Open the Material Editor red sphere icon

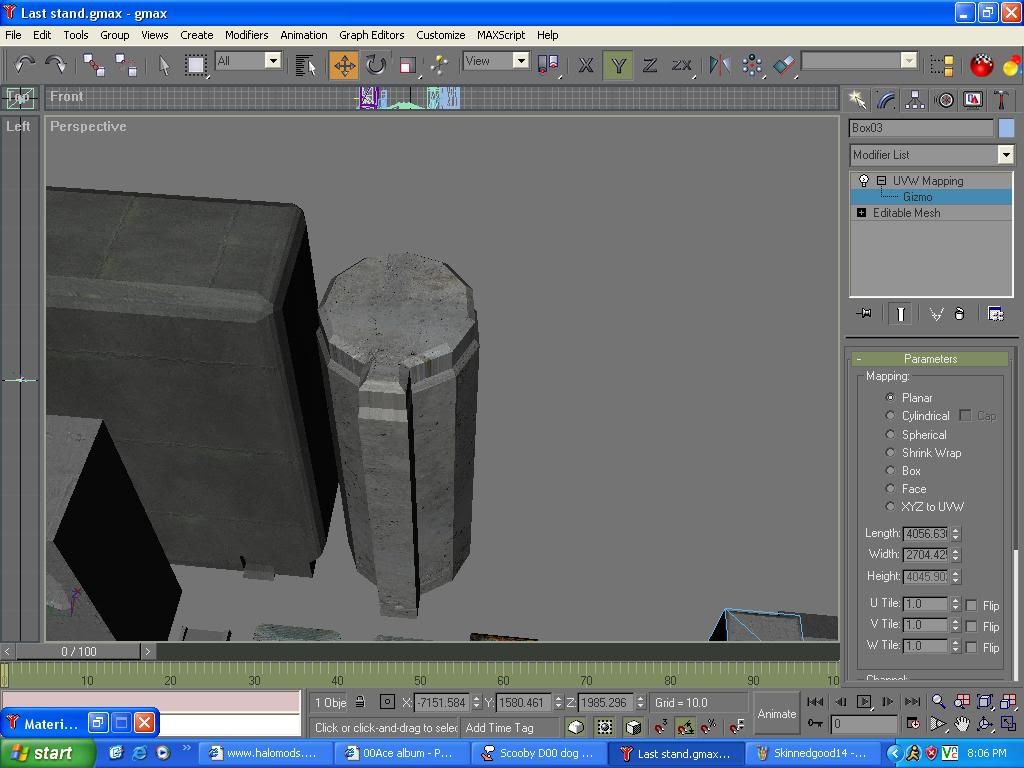click(x=981, y=65)
